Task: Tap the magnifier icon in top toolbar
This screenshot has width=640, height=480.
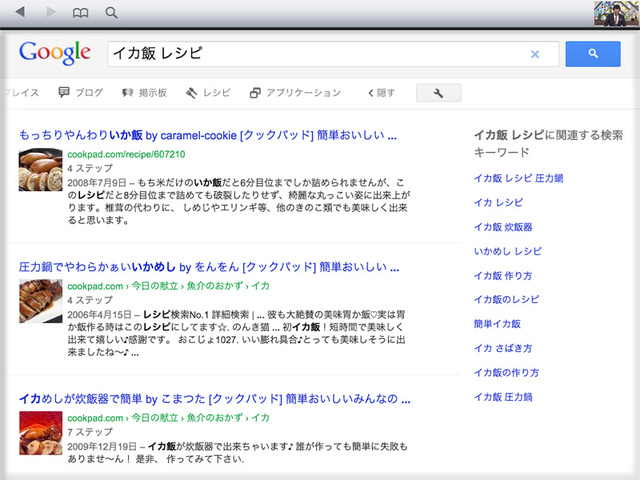Action: 111,13
